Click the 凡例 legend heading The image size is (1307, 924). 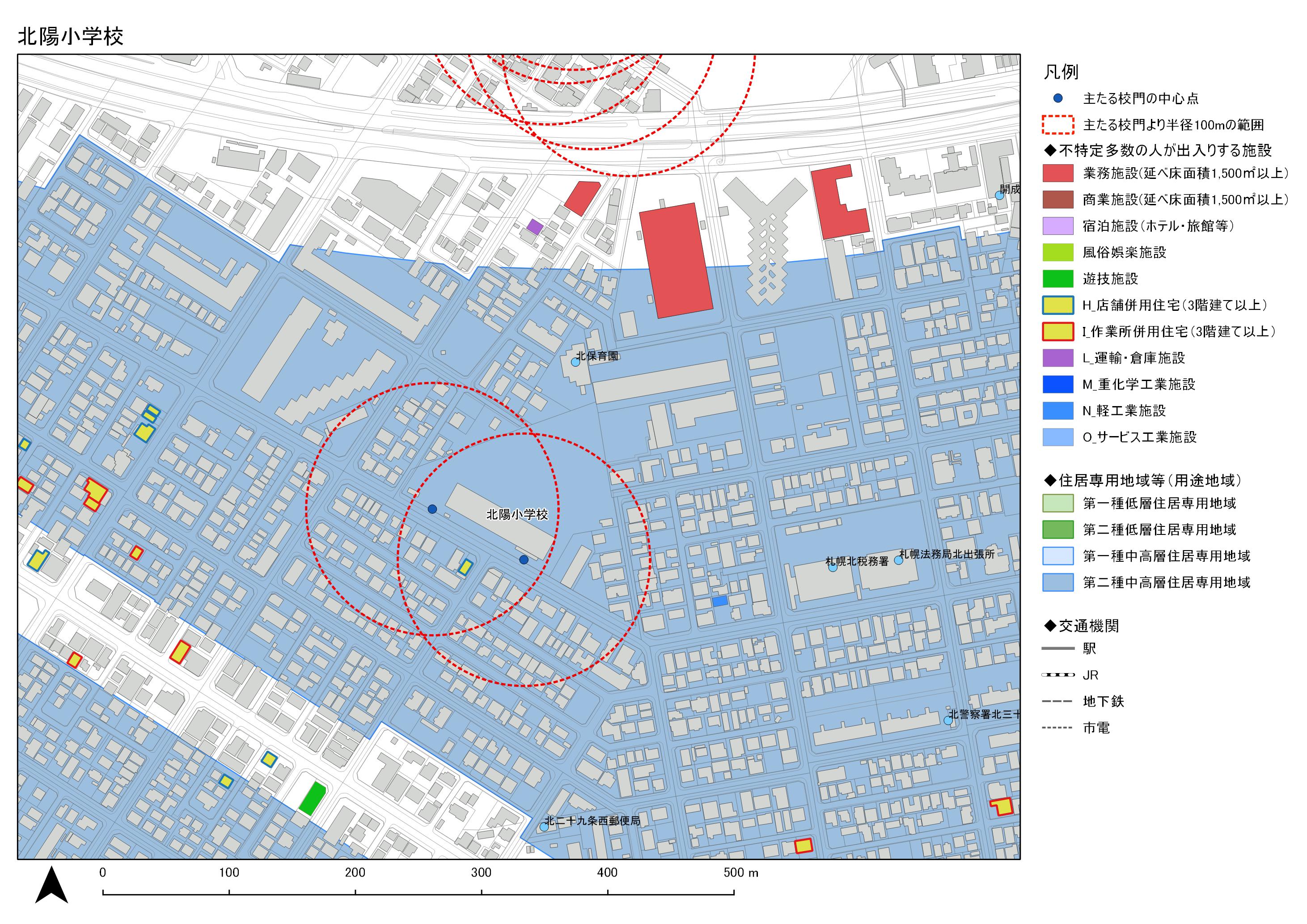click(x=1061, y=72)
